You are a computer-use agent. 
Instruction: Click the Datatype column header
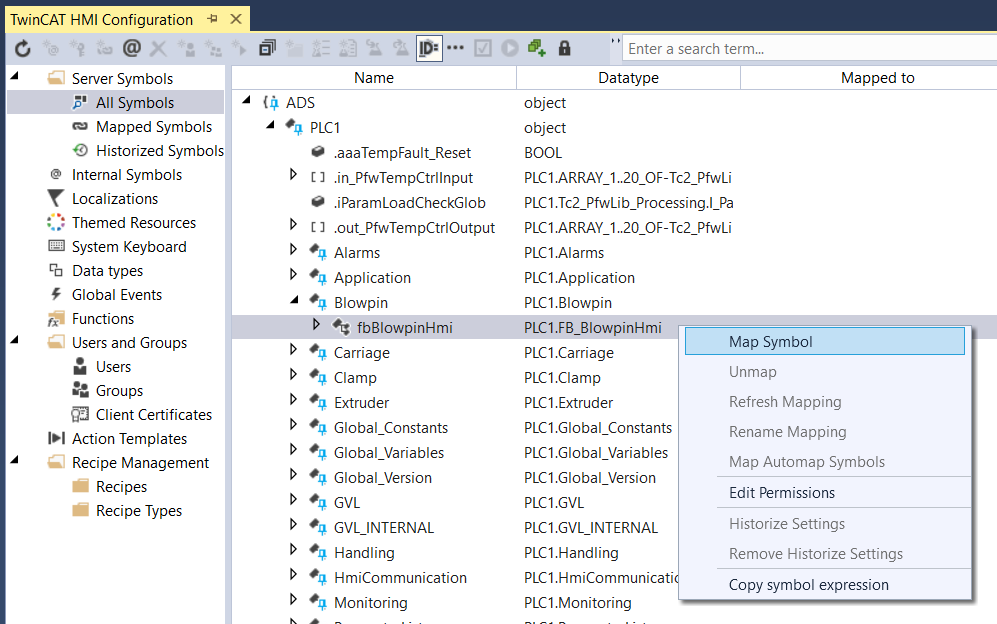pos(628,78)
